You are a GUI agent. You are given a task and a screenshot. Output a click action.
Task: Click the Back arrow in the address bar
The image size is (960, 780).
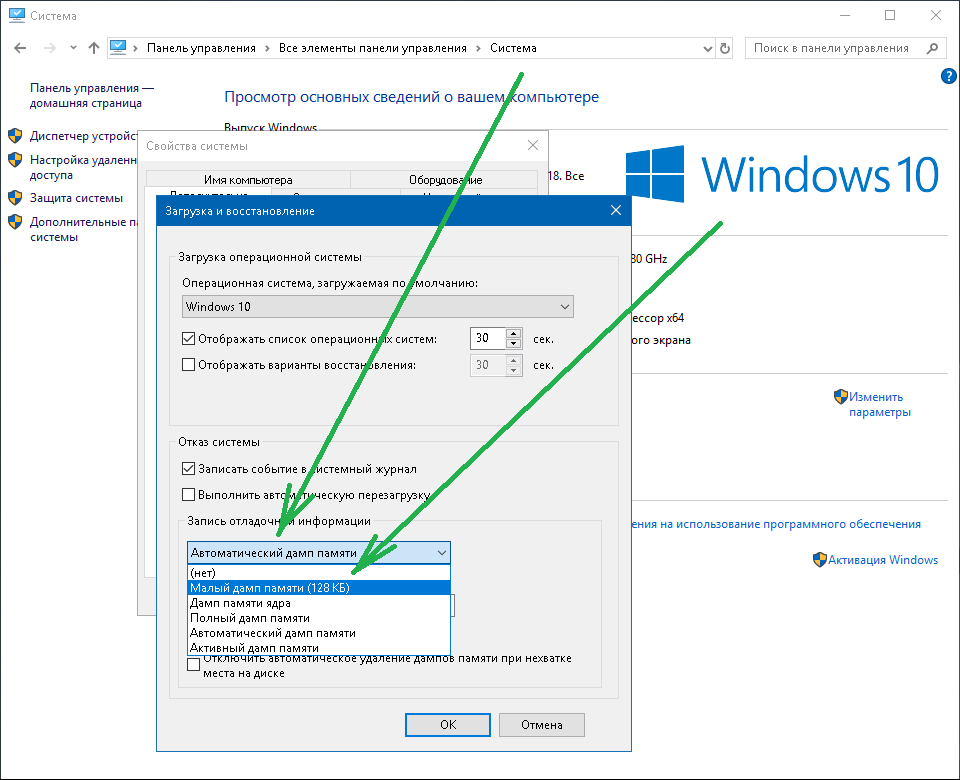click(18, 48)
